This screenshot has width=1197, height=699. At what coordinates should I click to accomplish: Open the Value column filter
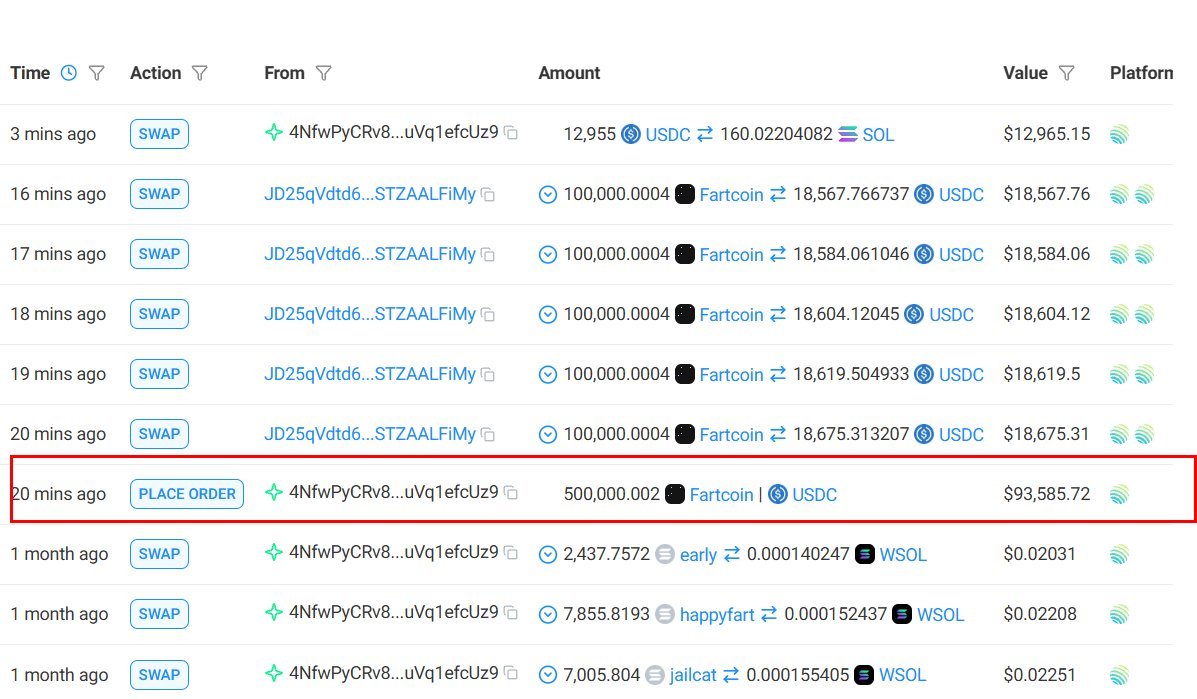[1067, 73]
